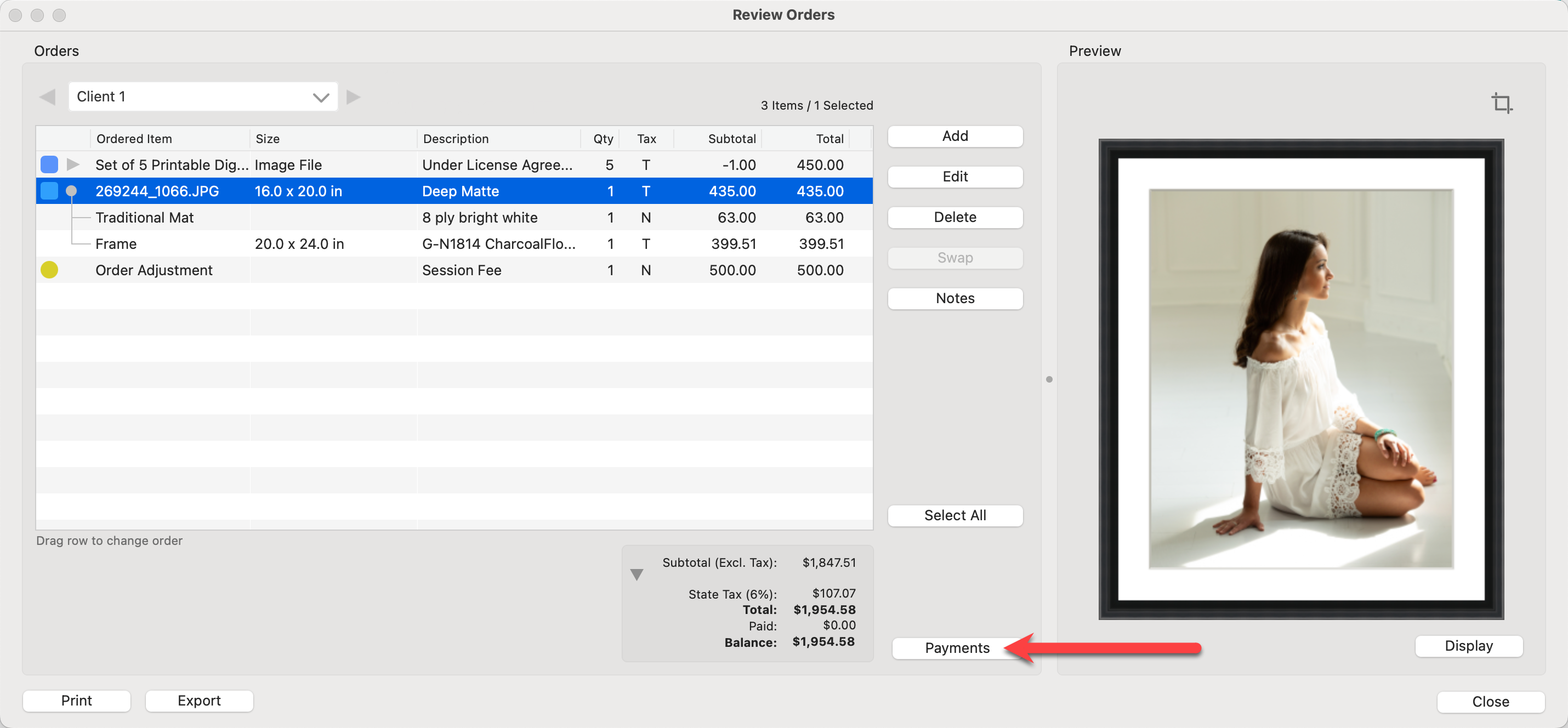1568x728 pixels.
Task: Go to previous client with left arrow
Action: point(48,97)
